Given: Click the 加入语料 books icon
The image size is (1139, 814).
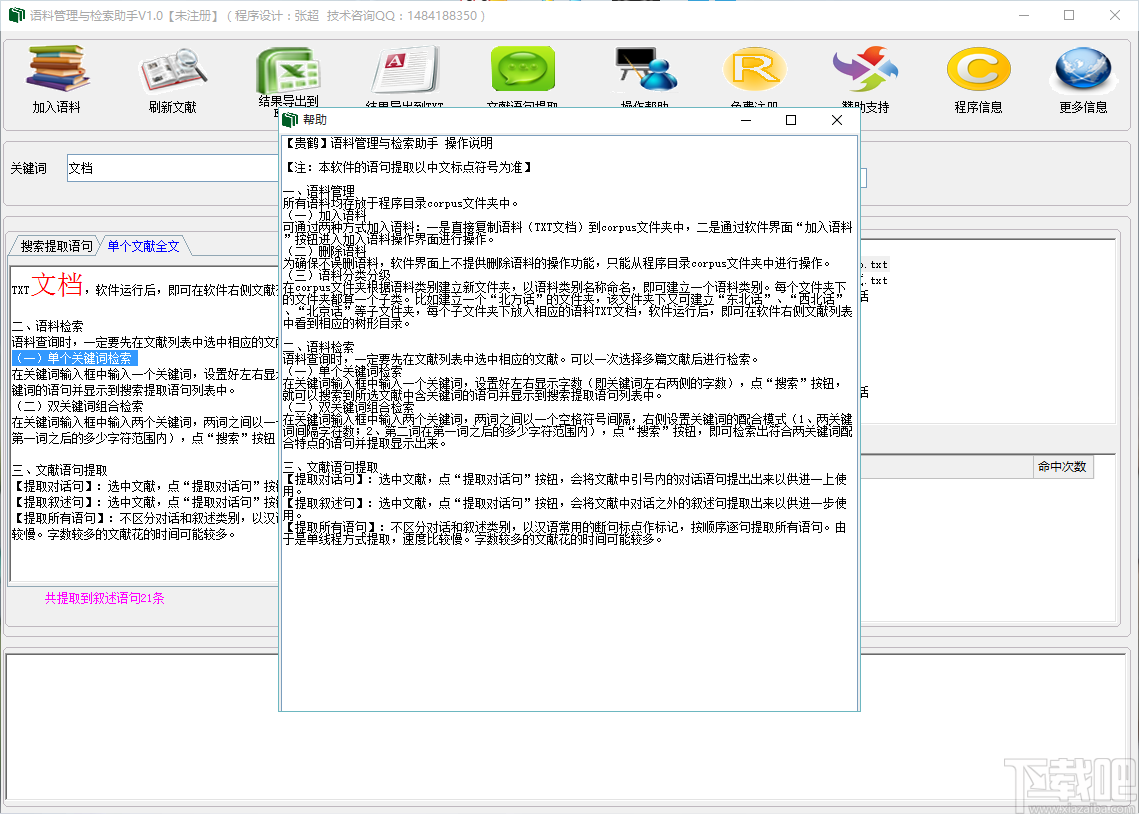Looking at the screenshot, I should click(57, 69).
